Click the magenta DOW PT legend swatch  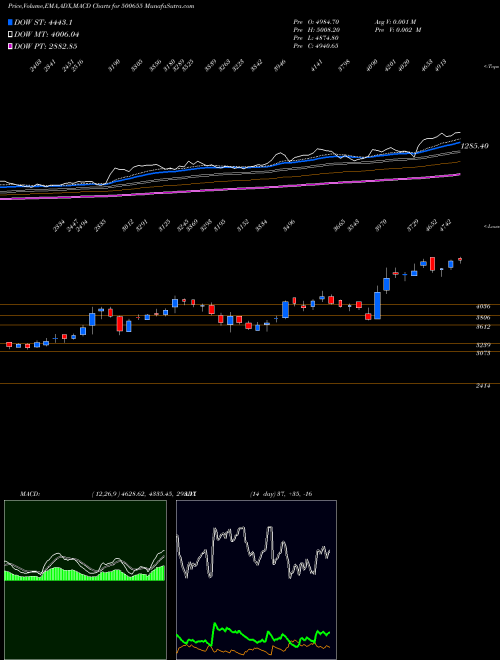tap(10, 46)
